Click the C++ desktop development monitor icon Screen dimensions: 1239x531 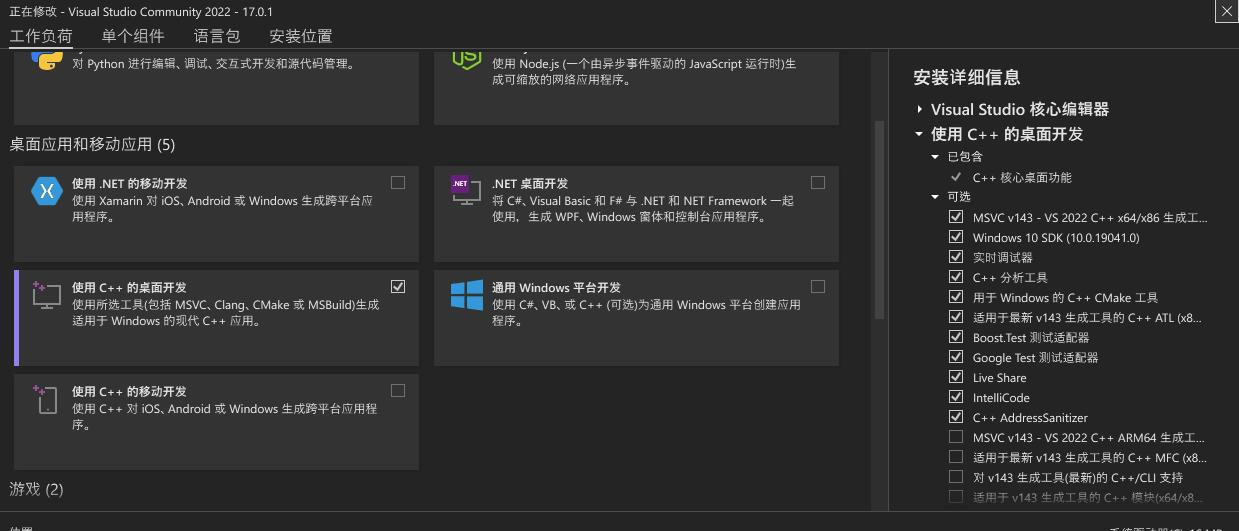47,294
